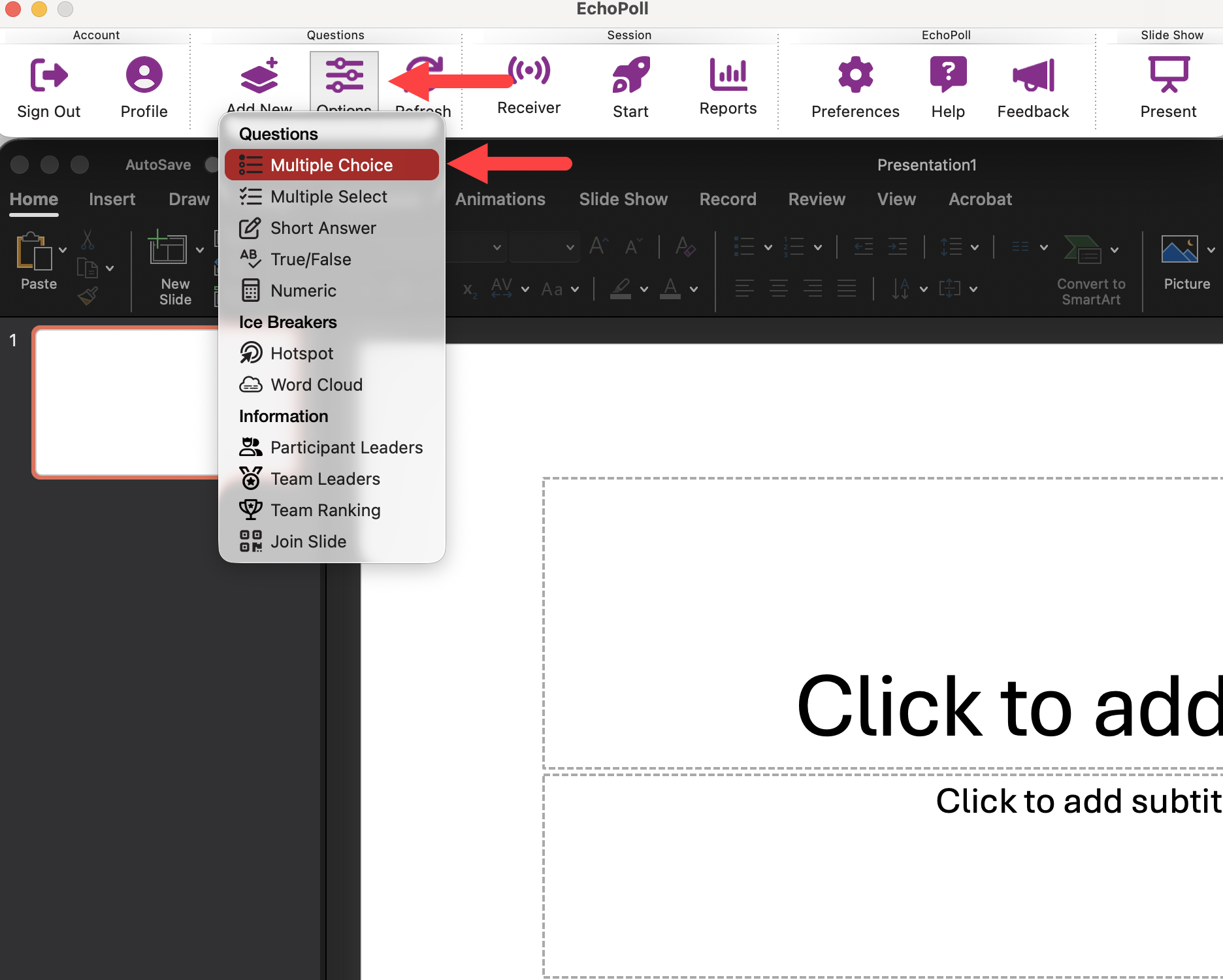Expand the Picture dropdown arrow
Viewport: 1223px width, 980px height.
pos(1211,250)
